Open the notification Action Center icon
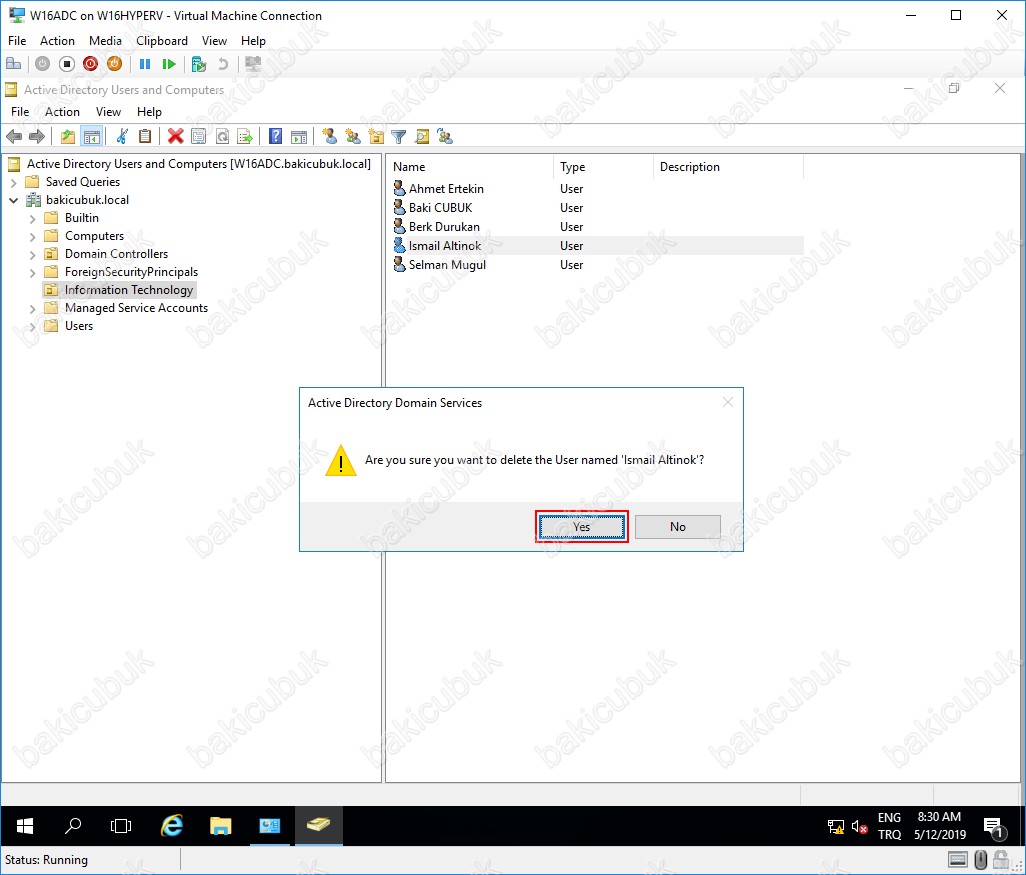 (x=994, y=827)
